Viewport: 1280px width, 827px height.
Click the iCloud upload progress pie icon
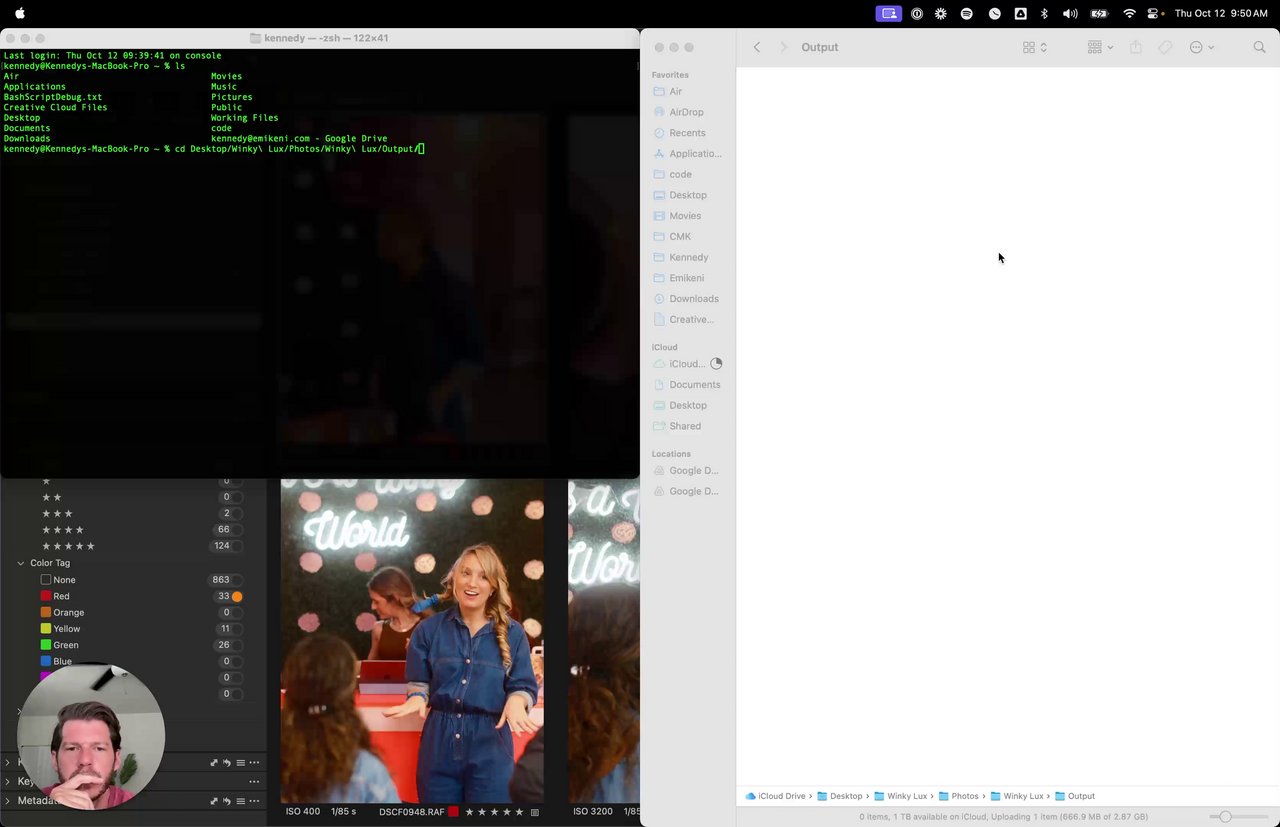[x=716, y=364]
